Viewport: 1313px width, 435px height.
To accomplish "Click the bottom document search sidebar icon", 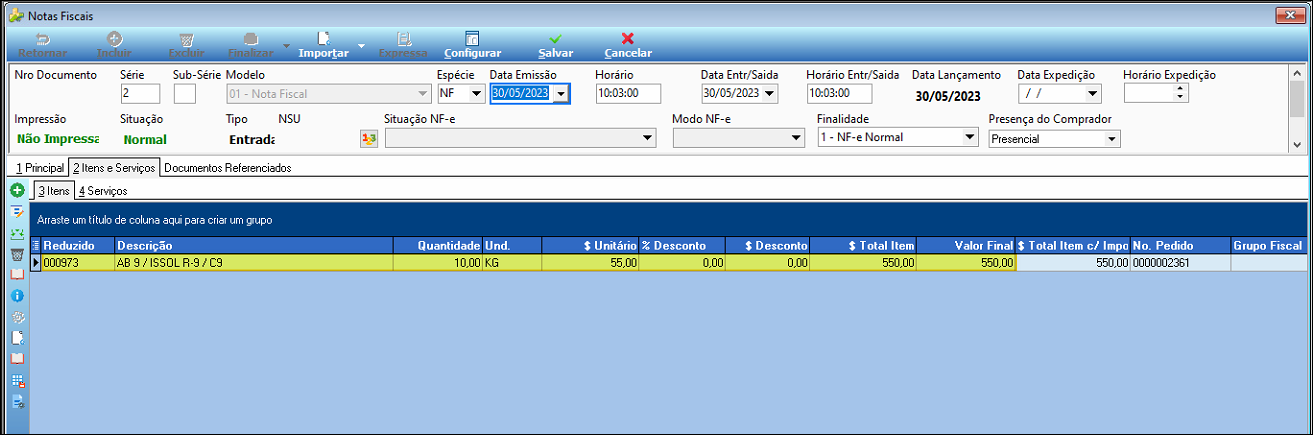I will 17,402.
